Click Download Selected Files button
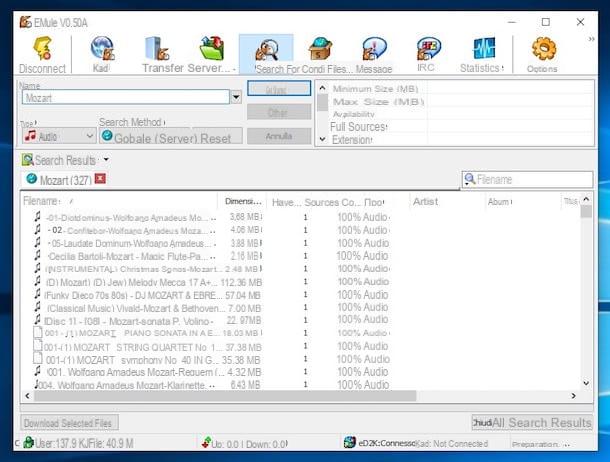The image size is (610, 462). click(x=69, y=423)
